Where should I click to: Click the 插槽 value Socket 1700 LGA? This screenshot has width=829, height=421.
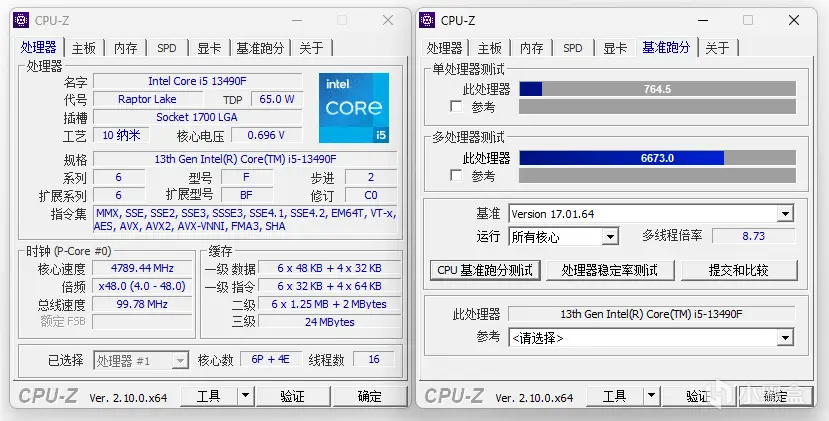click(x=198, y=117)
